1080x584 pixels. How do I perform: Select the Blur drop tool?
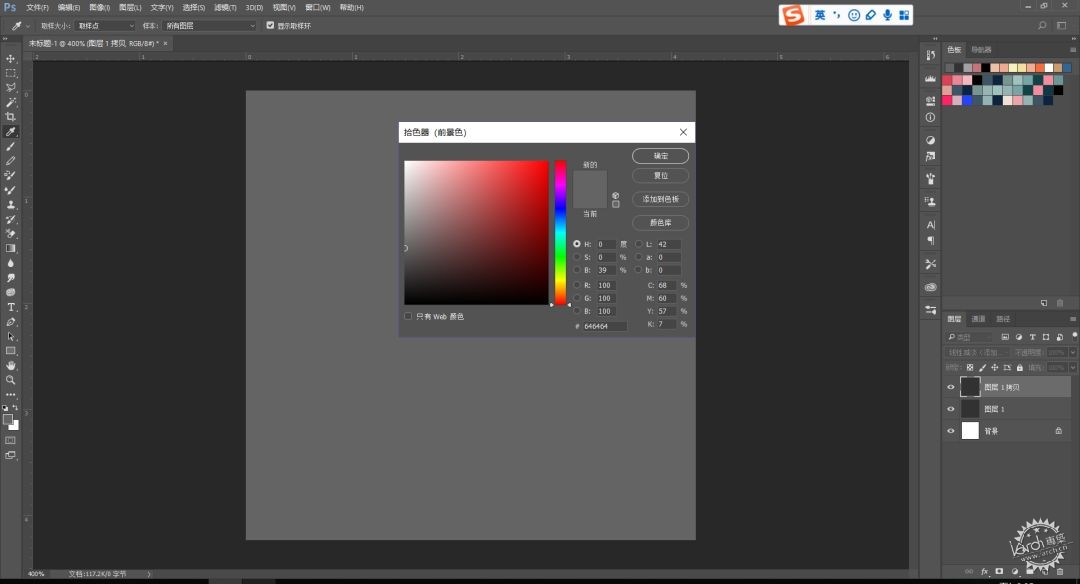(10, 263)
